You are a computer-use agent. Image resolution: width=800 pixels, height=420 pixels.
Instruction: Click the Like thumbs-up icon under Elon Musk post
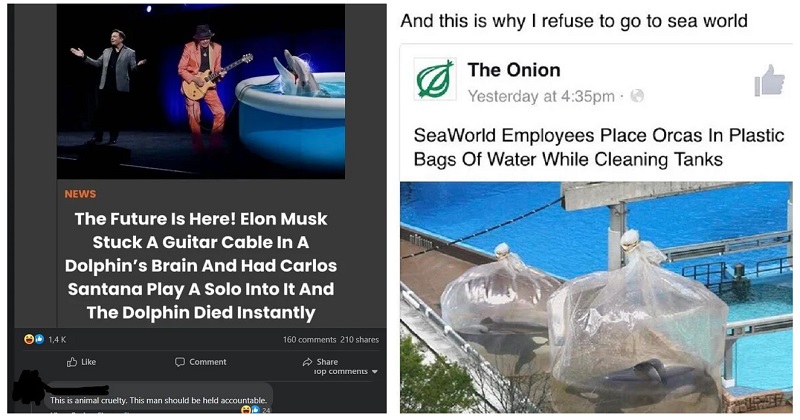72,362
